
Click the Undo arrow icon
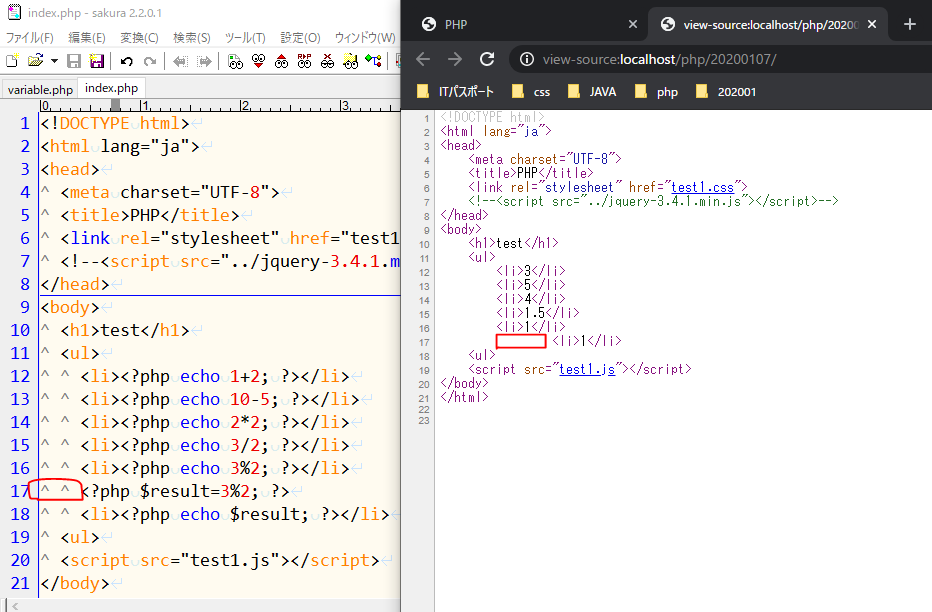point(126,62)
